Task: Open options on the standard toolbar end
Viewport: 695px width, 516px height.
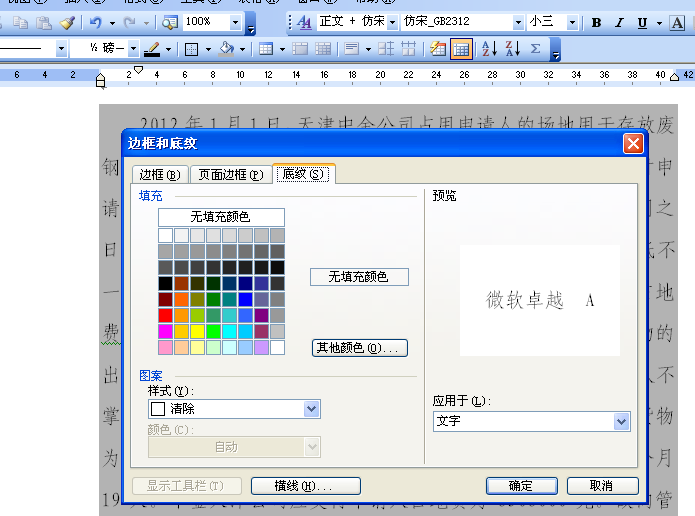Action: [x=251, y=23]
